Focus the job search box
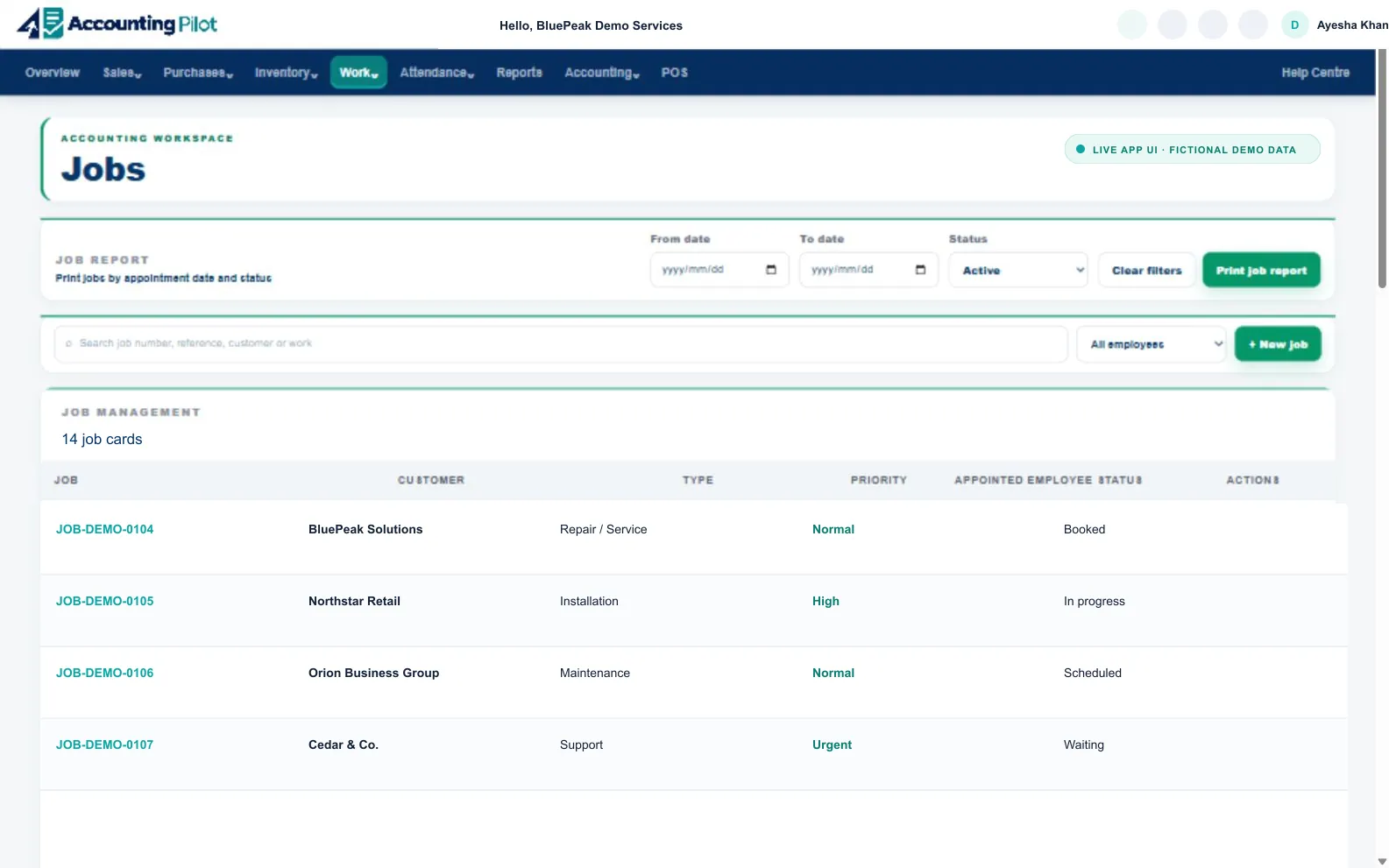 click(x=561, y=344)
